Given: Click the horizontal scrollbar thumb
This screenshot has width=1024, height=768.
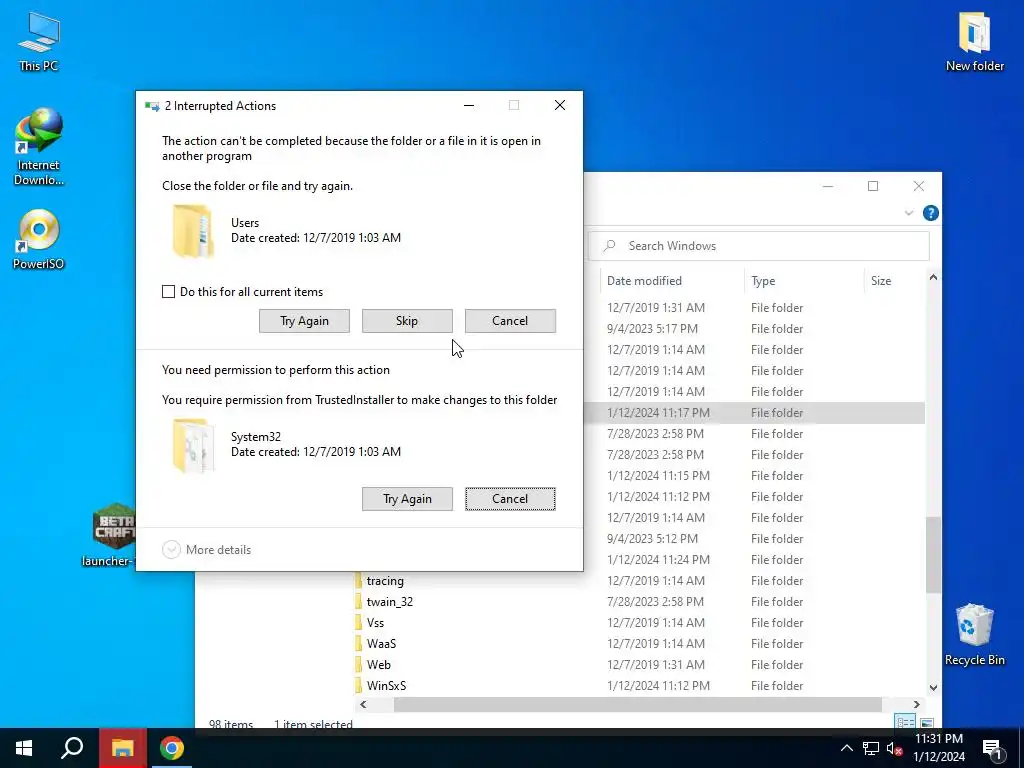Looking at the screenshot, I should click(637, 705).
